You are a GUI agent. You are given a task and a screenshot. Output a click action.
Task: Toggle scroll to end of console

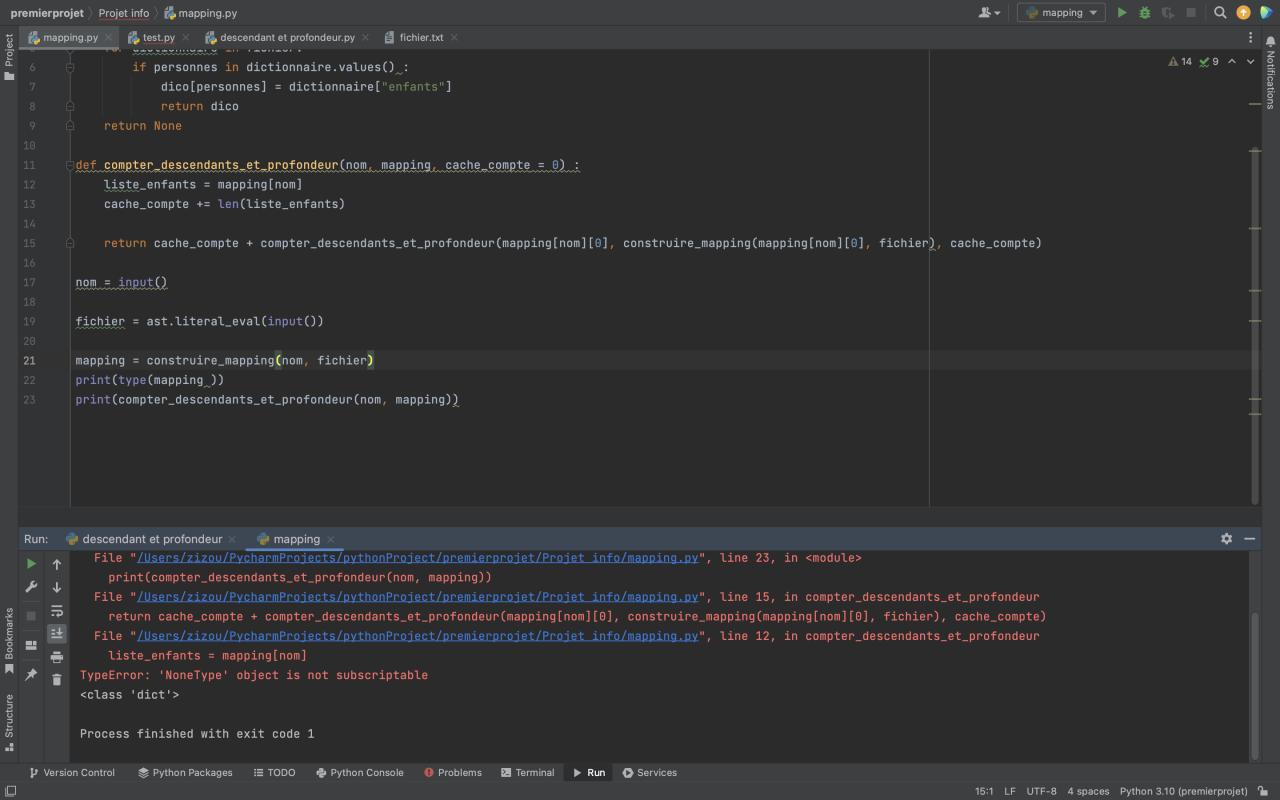pos(57,634)
